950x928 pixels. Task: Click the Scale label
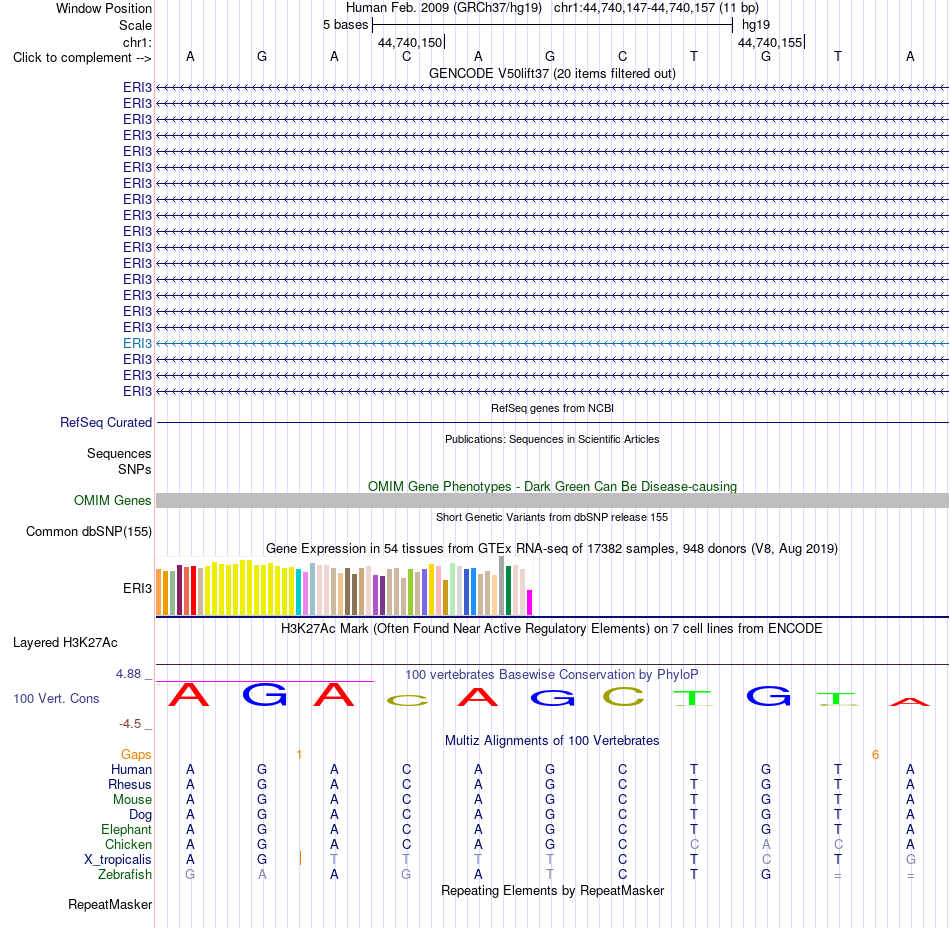pyautogui.click(x=135, y=25)
